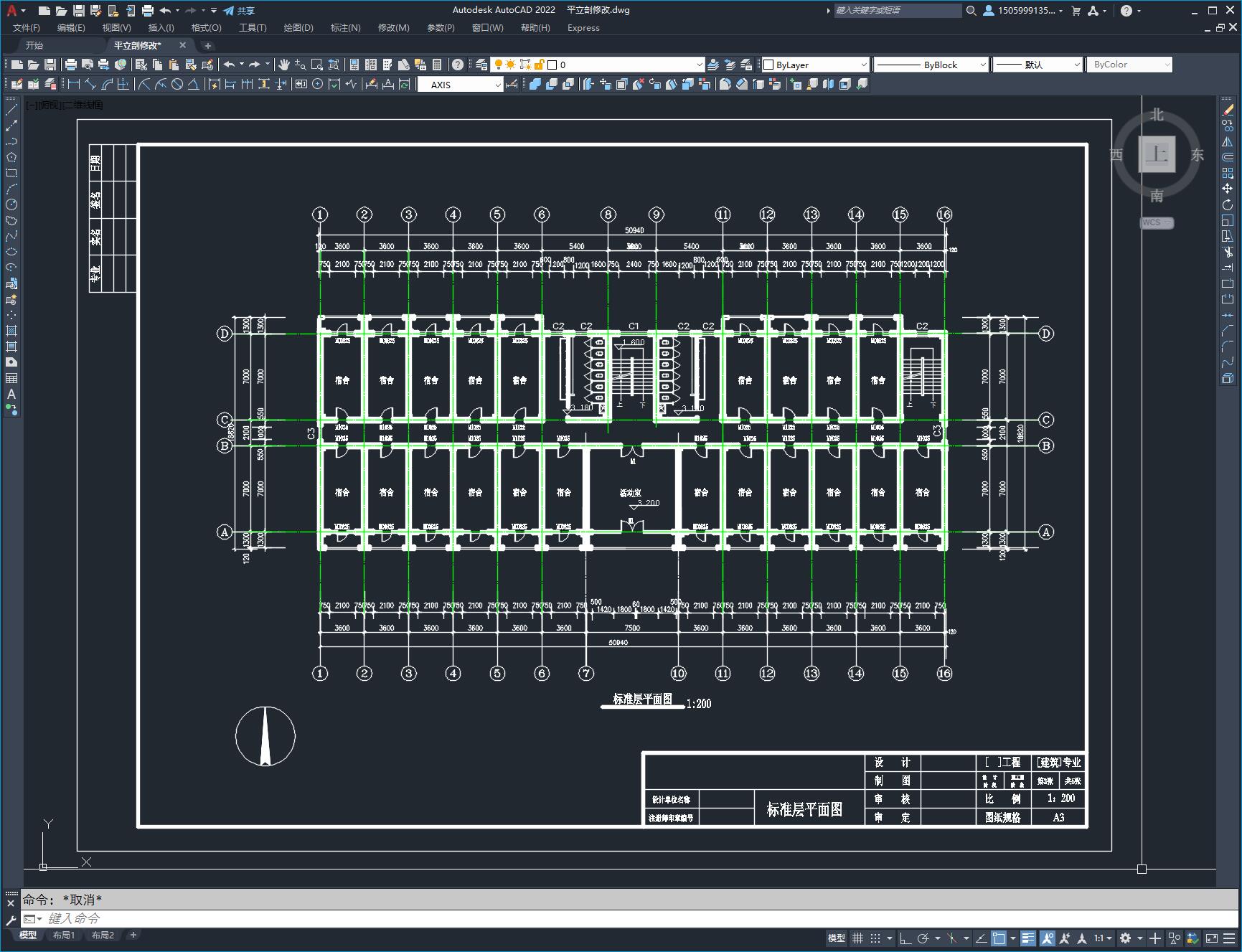This screenshot has width=1242, height=952.
Task: Click the 模型 button in the status bar
Action: tap(837, 938)
